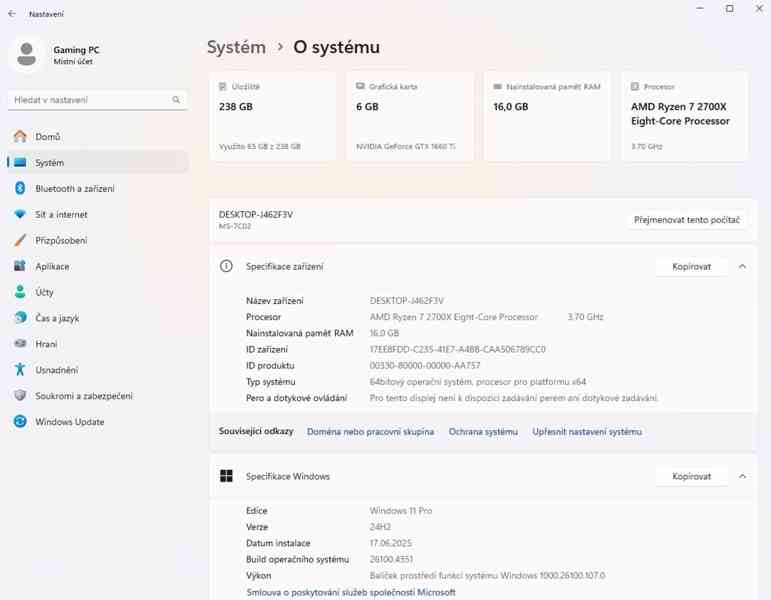Select the ID zařízení value text

457,349
